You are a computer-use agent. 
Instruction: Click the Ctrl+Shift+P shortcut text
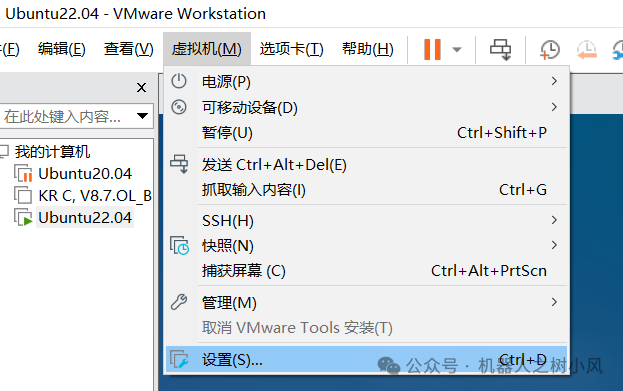pyautogui.click(x=502, y=133)
